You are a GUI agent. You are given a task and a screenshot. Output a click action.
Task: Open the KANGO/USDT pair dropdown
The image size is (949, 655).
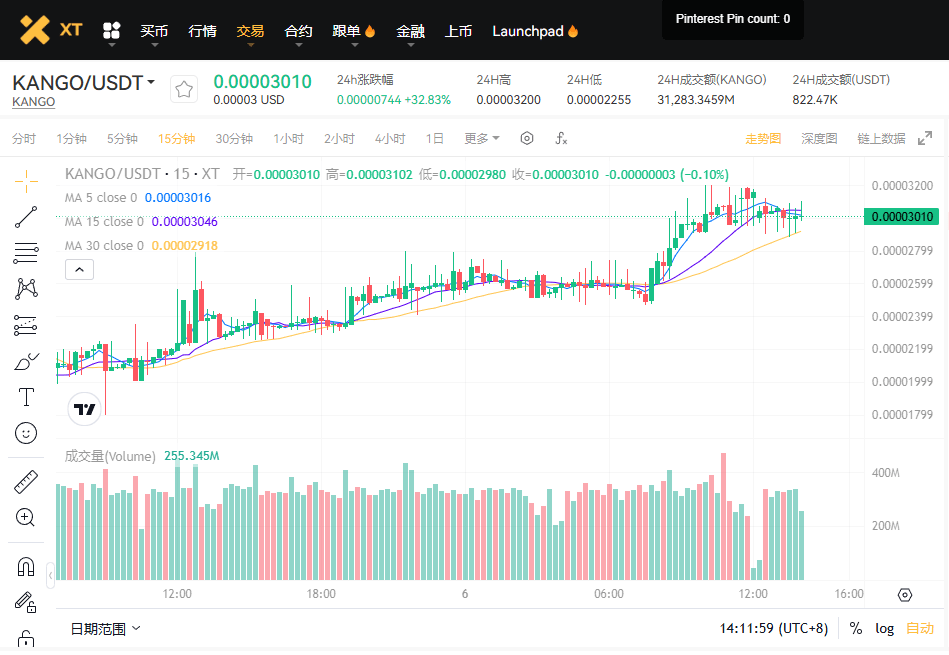[x=151, y=83]
